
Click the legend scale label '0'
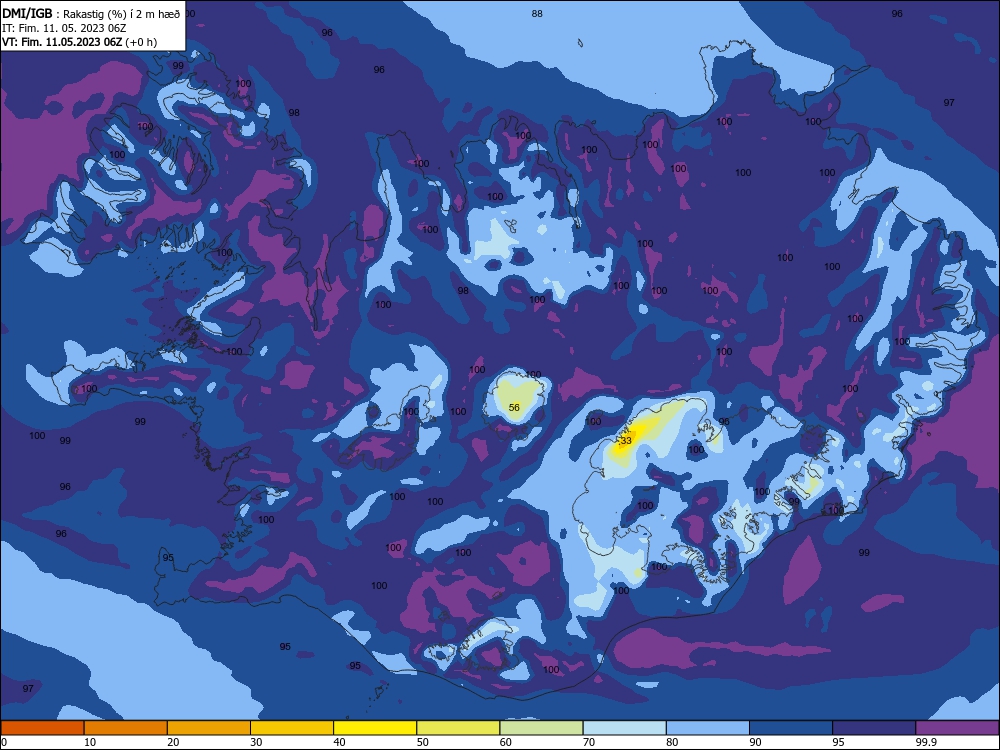pos(4,742)
